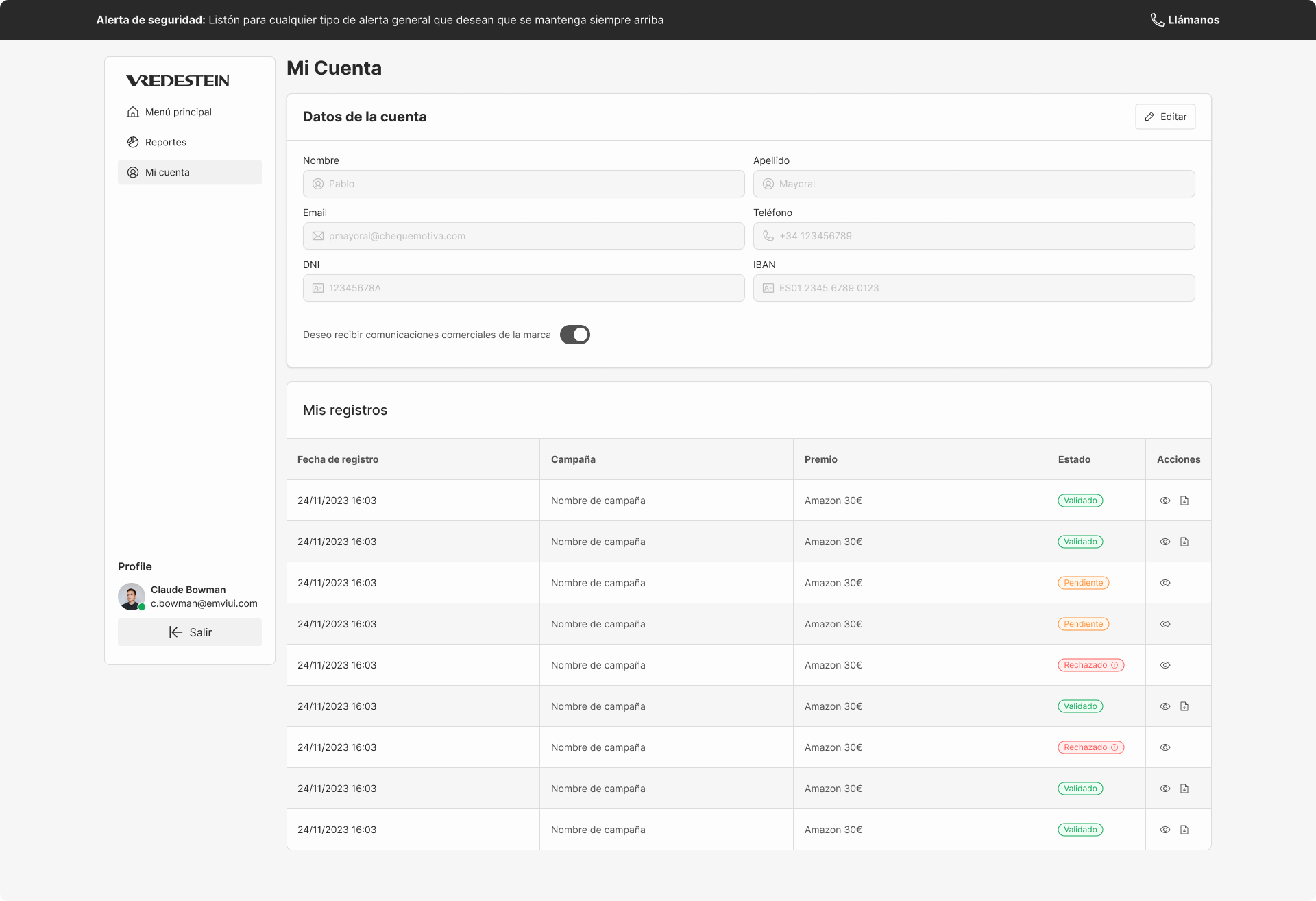
Task: Click the phone icon next to Llámanos
Action: pos(1158,20)
